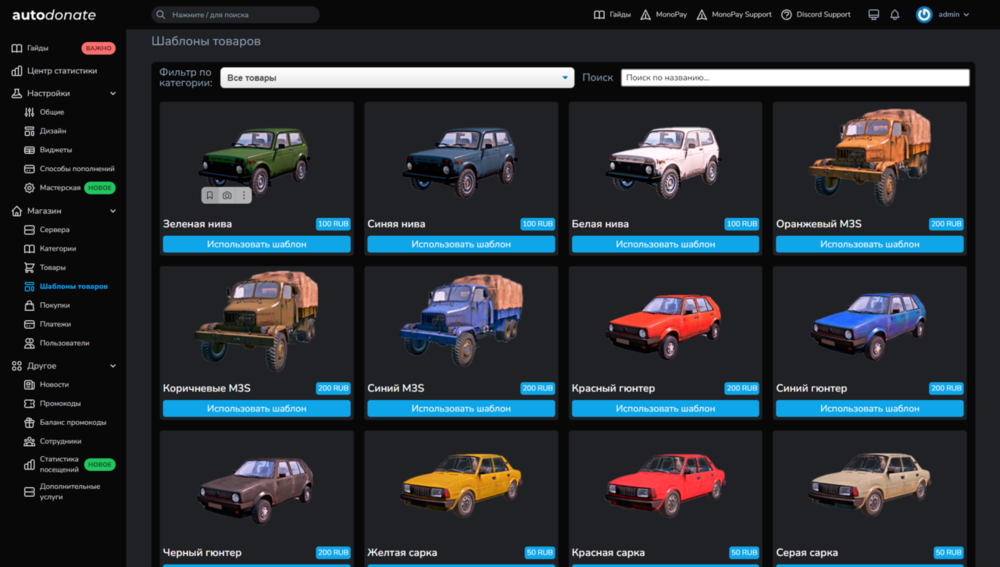Open three-dot menu on Зеленая нива image

click(244, 195)
